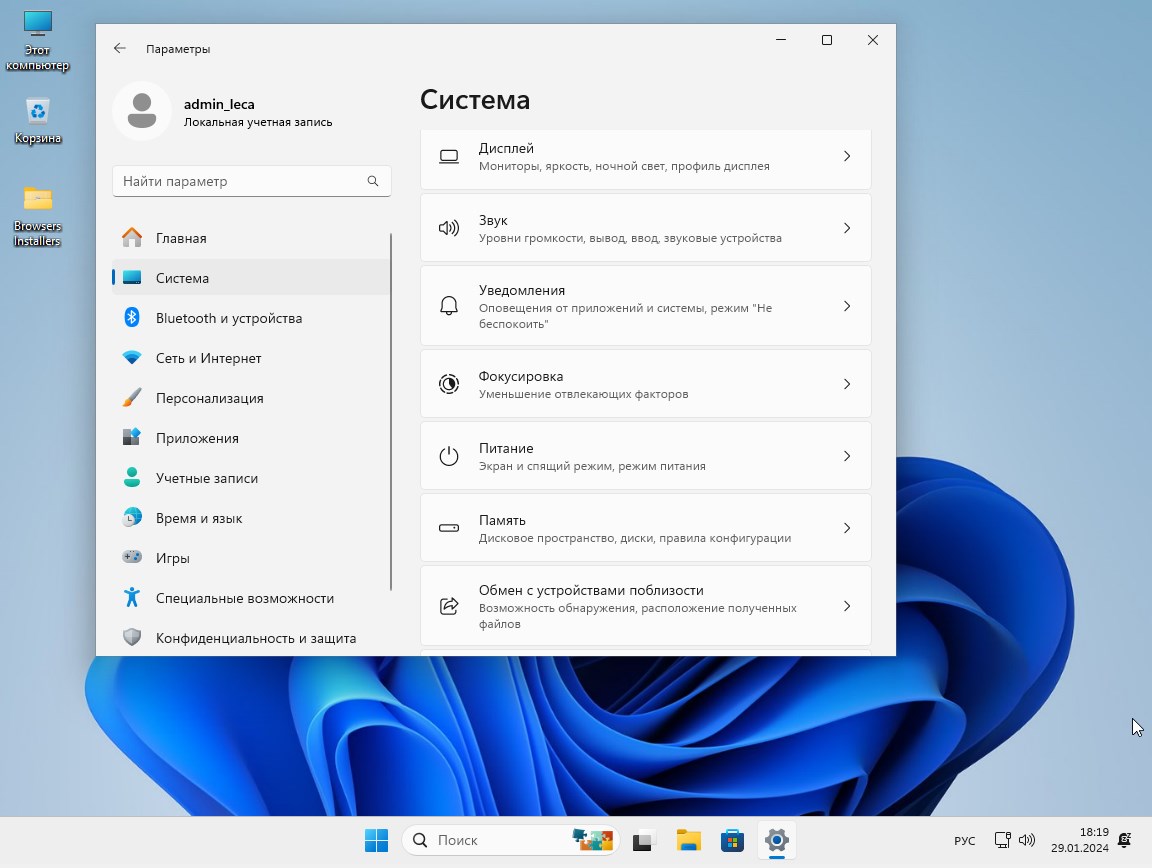1152x868 pixels.
Task: Expand the Звук settings chevron
Action: pyautogui.click(x=847, y=226)
